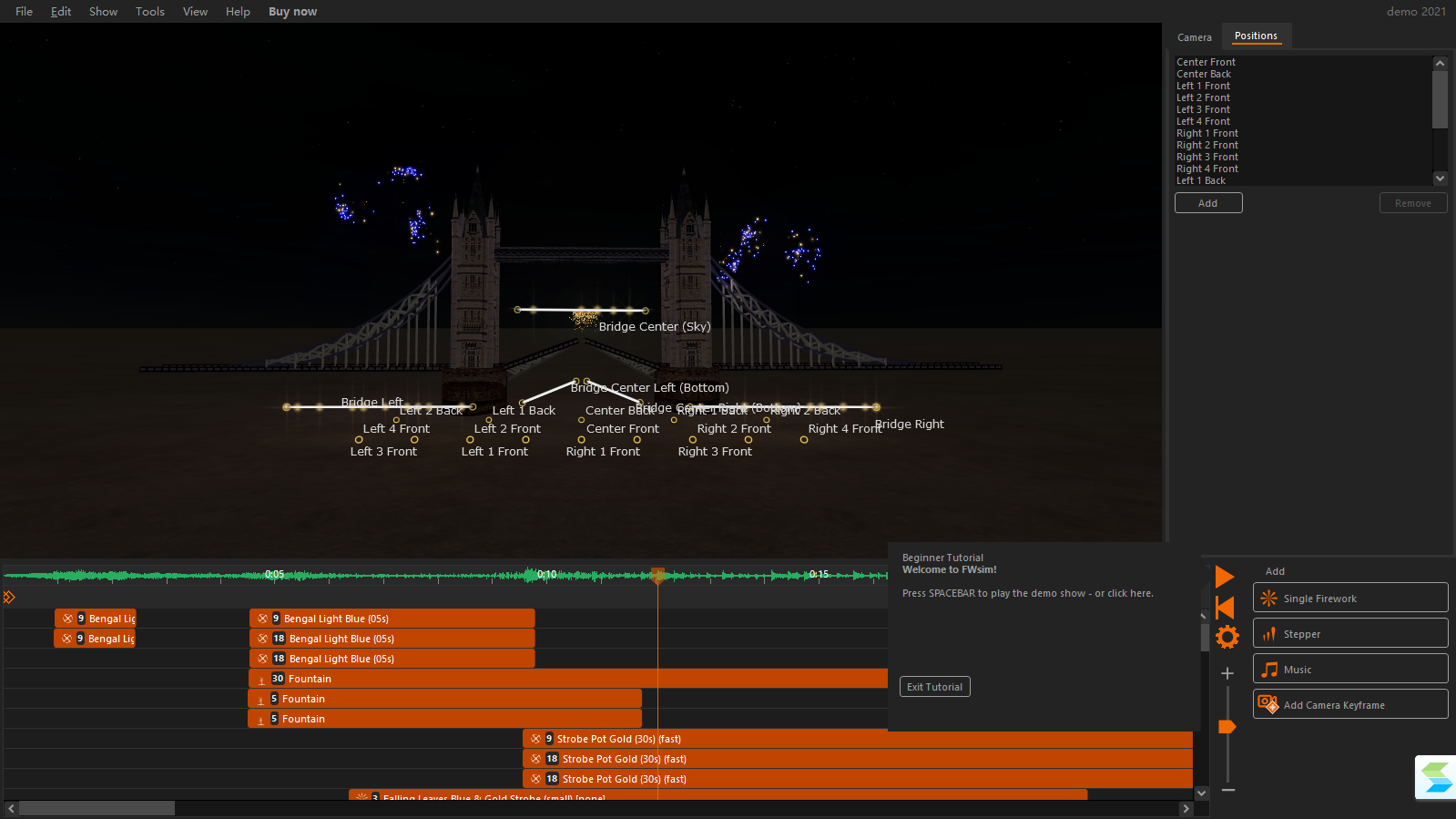The image size is (1456, 819).
Task: Click the Remove position button
Action: click(1413, 203)
